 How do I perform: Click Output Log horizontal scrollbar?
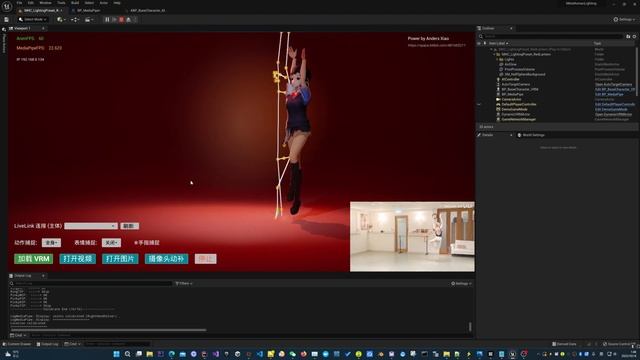coord(108,330)
